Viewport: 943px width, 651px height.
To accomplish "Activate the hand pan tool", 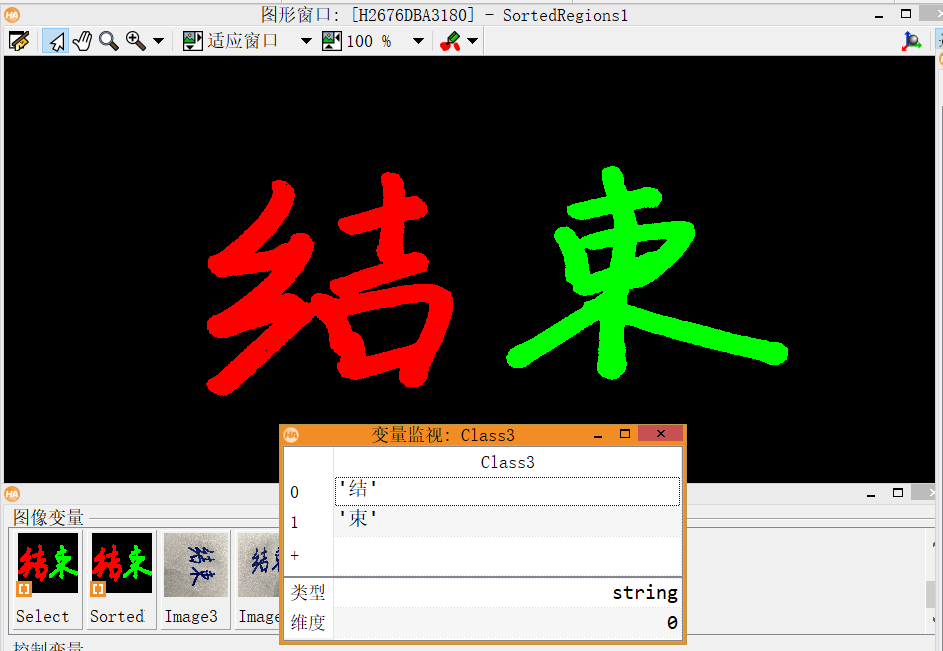I will click(x=82, y=41).
